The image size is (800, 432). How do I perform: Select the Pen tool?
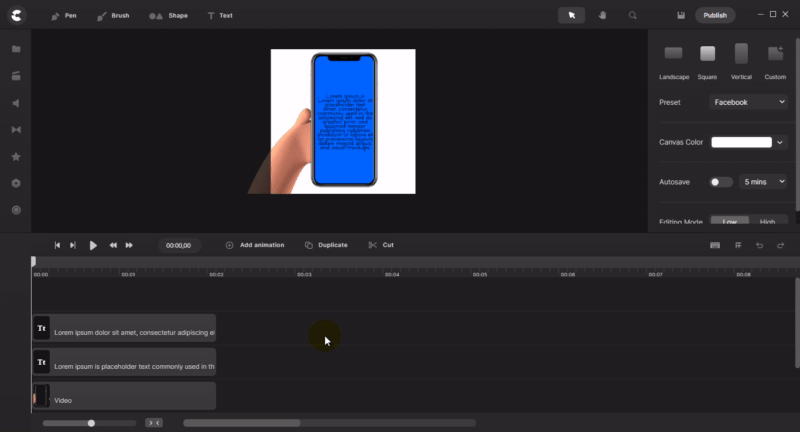coord(64,16)
